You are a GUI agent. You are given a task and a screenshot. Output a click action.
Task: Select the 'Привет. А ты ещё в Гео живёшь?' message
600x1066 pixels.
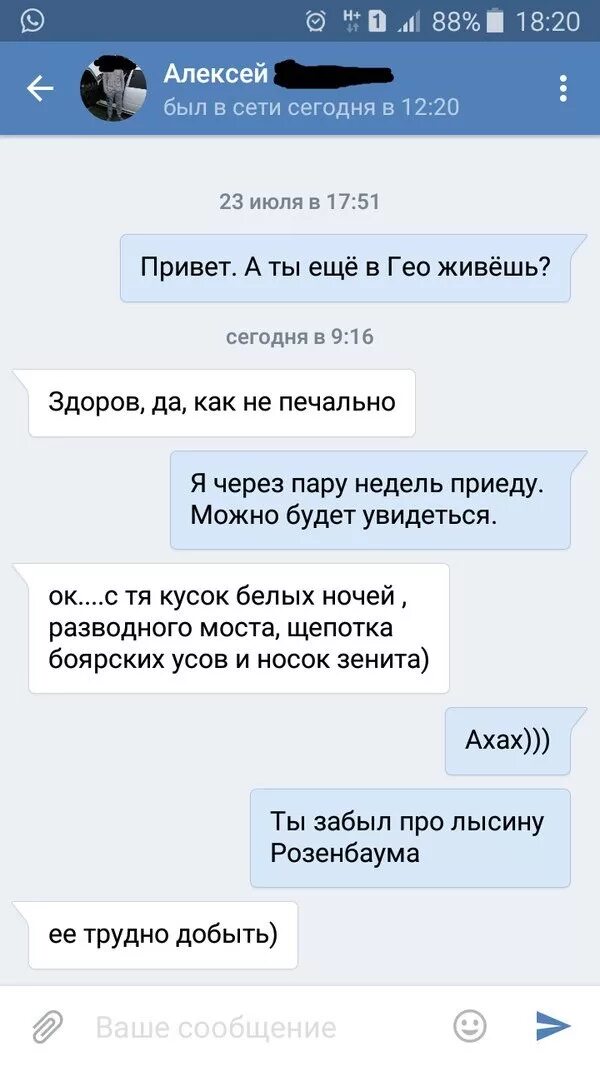345,268
